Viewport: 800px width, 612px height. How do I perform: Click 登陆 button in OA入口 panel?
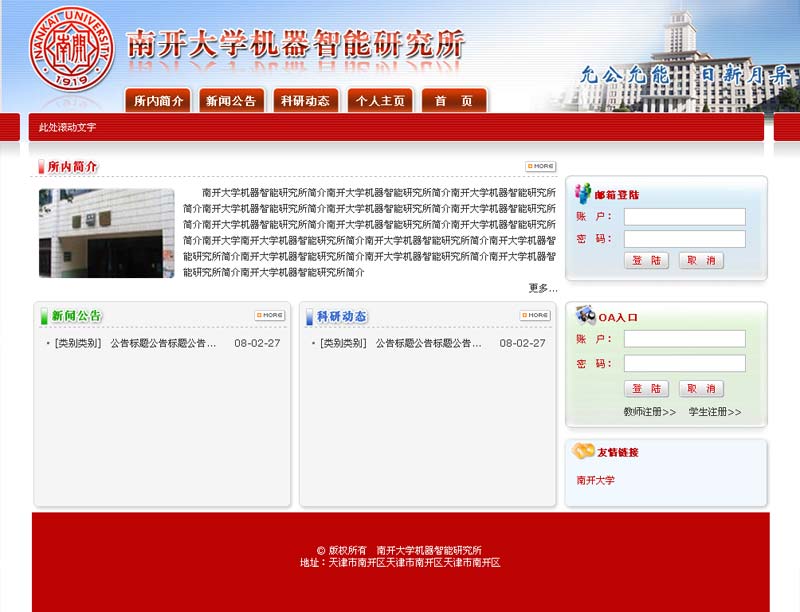(x=646, y=389)
